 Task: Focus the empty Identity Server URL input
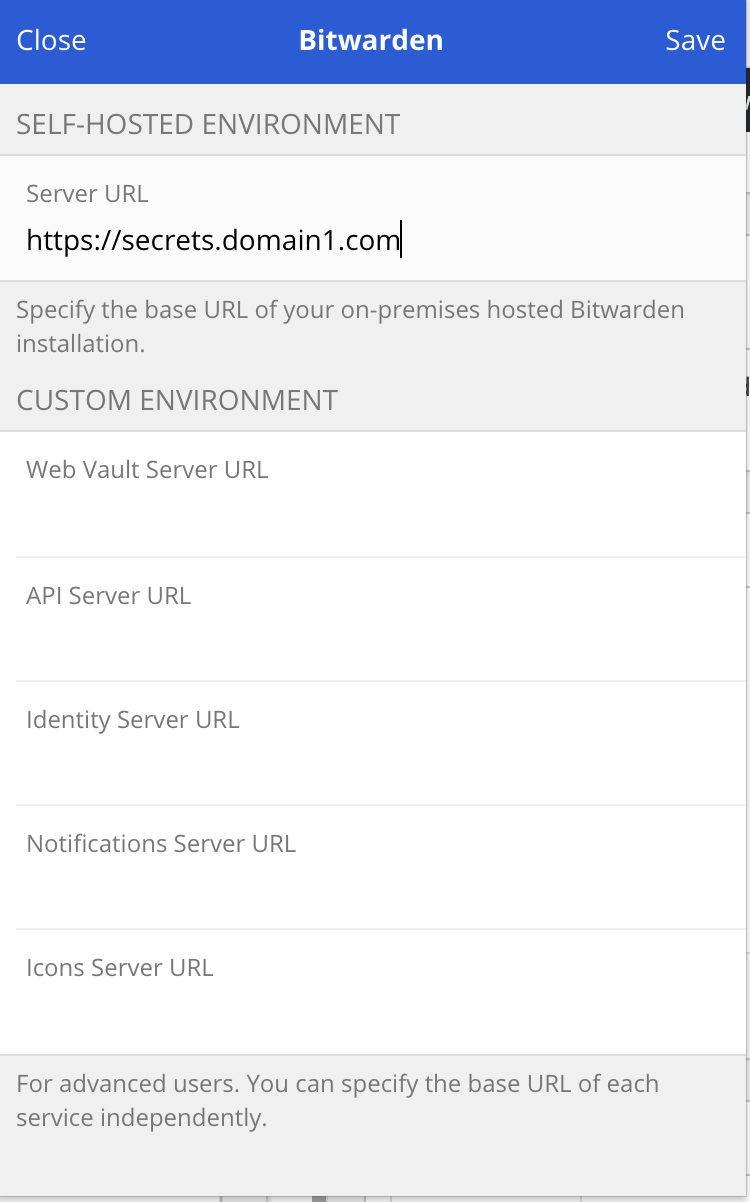[375, 765]
